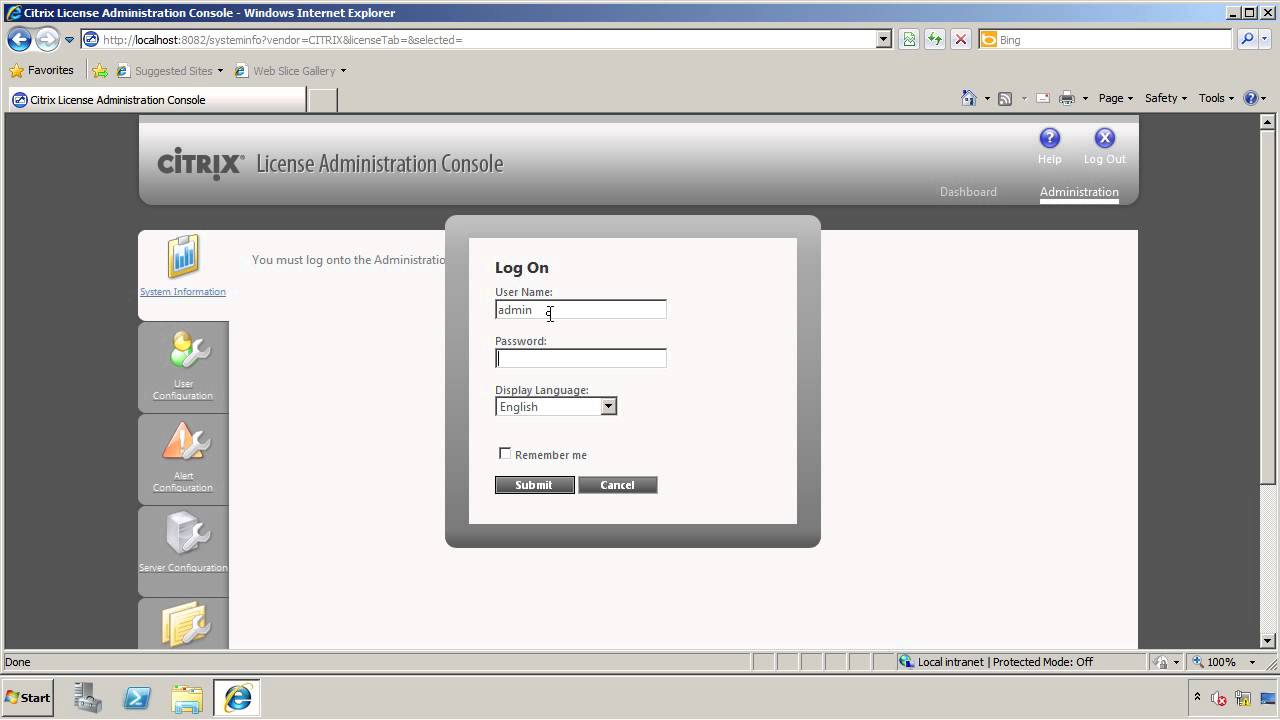Click the Log Out icon
1280x720 pixels.
[1104, 138]
